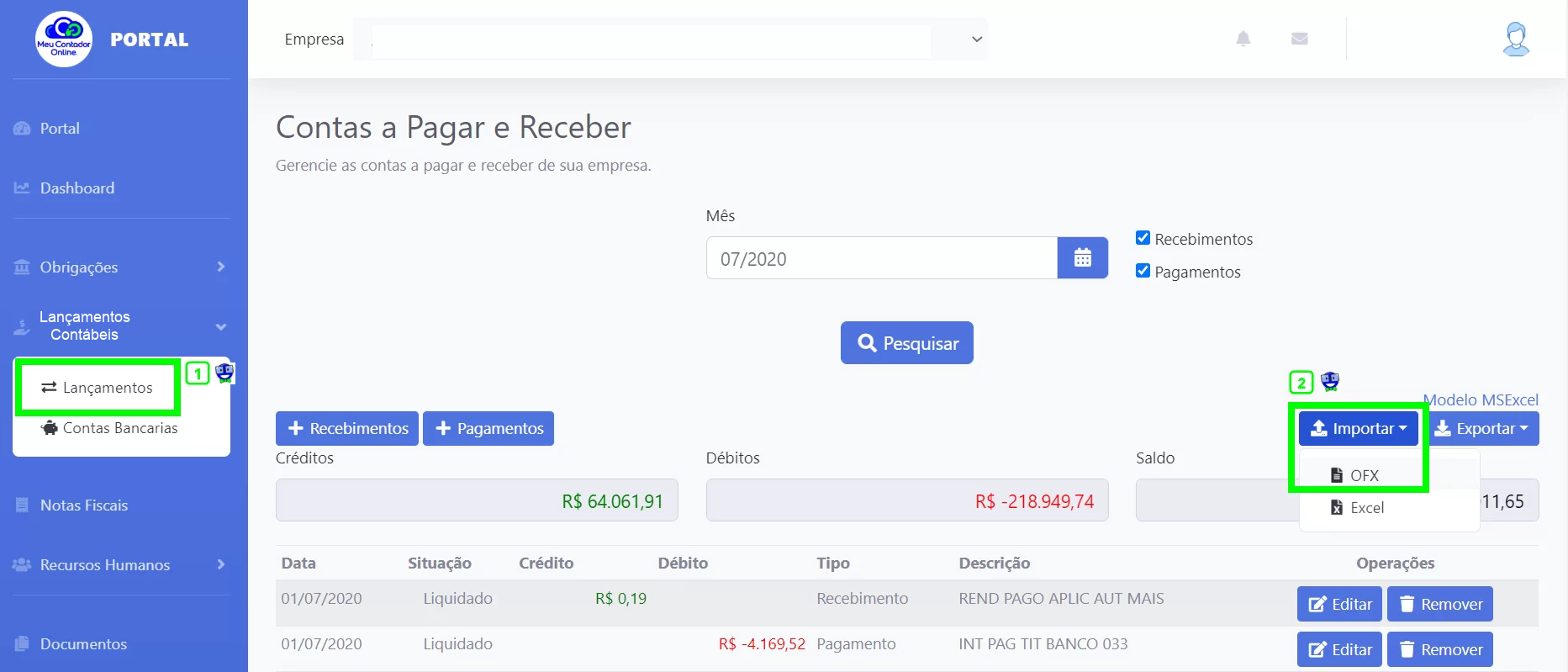1568x672 pixels.
Task: Click the R$ -4.169,52 debit value
Action: (762, 644)
